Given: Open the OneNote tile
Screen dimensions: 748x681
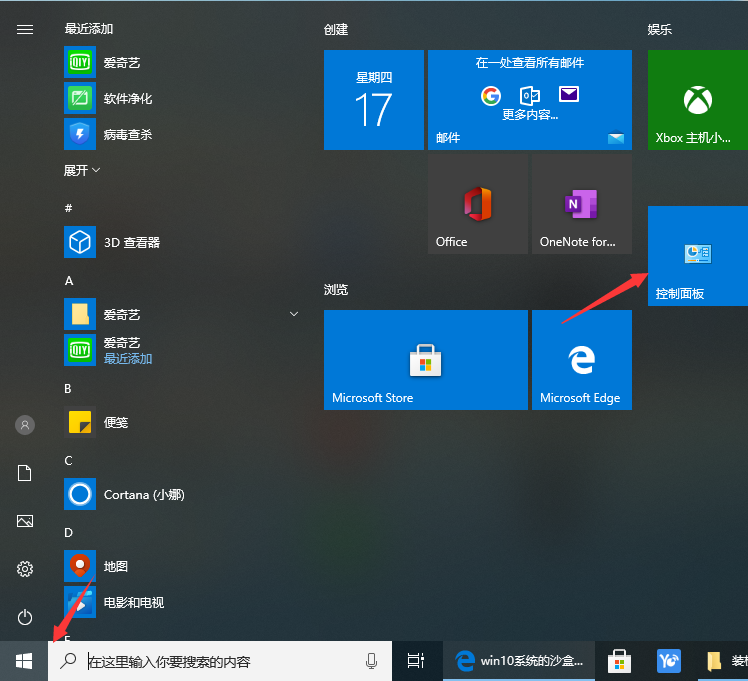Looking at the screenshot, I should click(x=581, y=204).
